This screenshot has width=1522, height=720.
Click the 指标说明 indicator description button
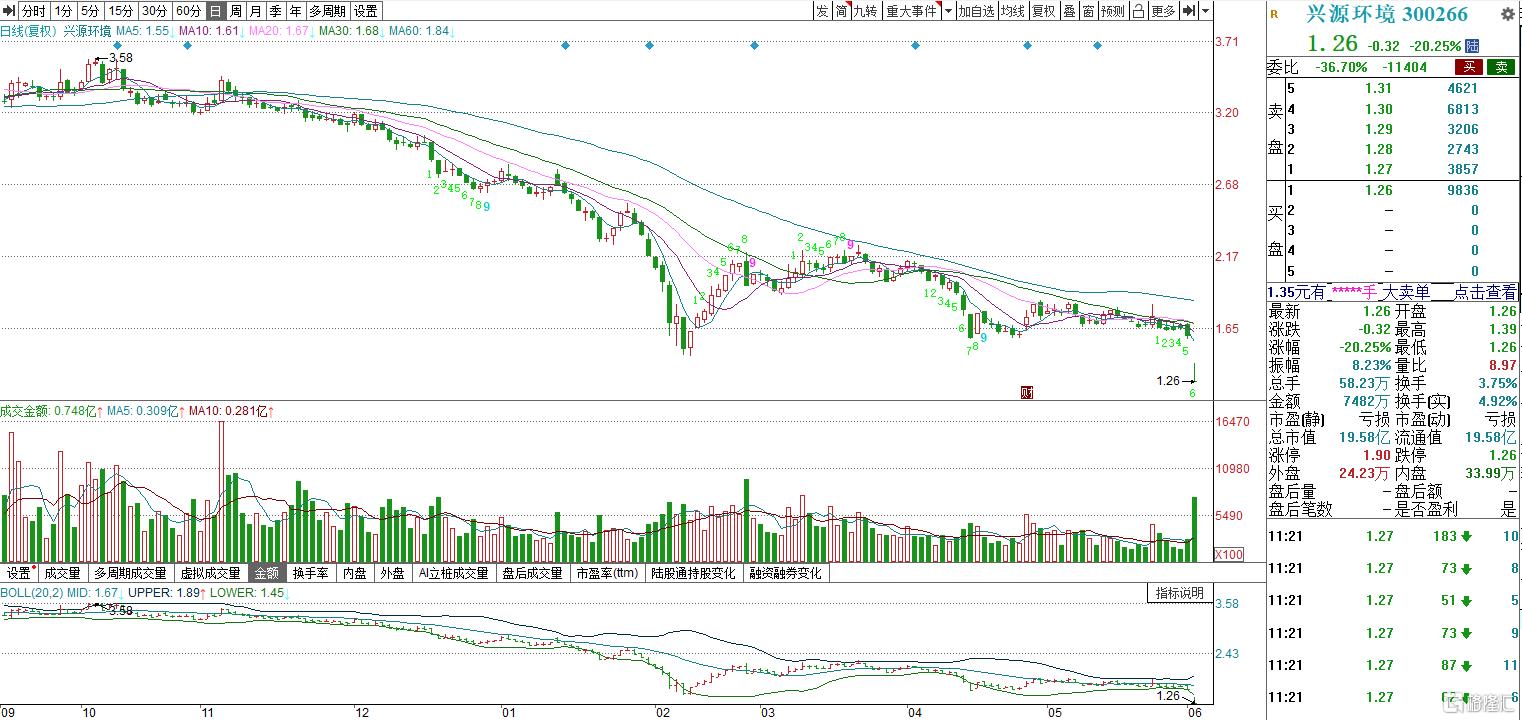click(x=1180, y=593)
